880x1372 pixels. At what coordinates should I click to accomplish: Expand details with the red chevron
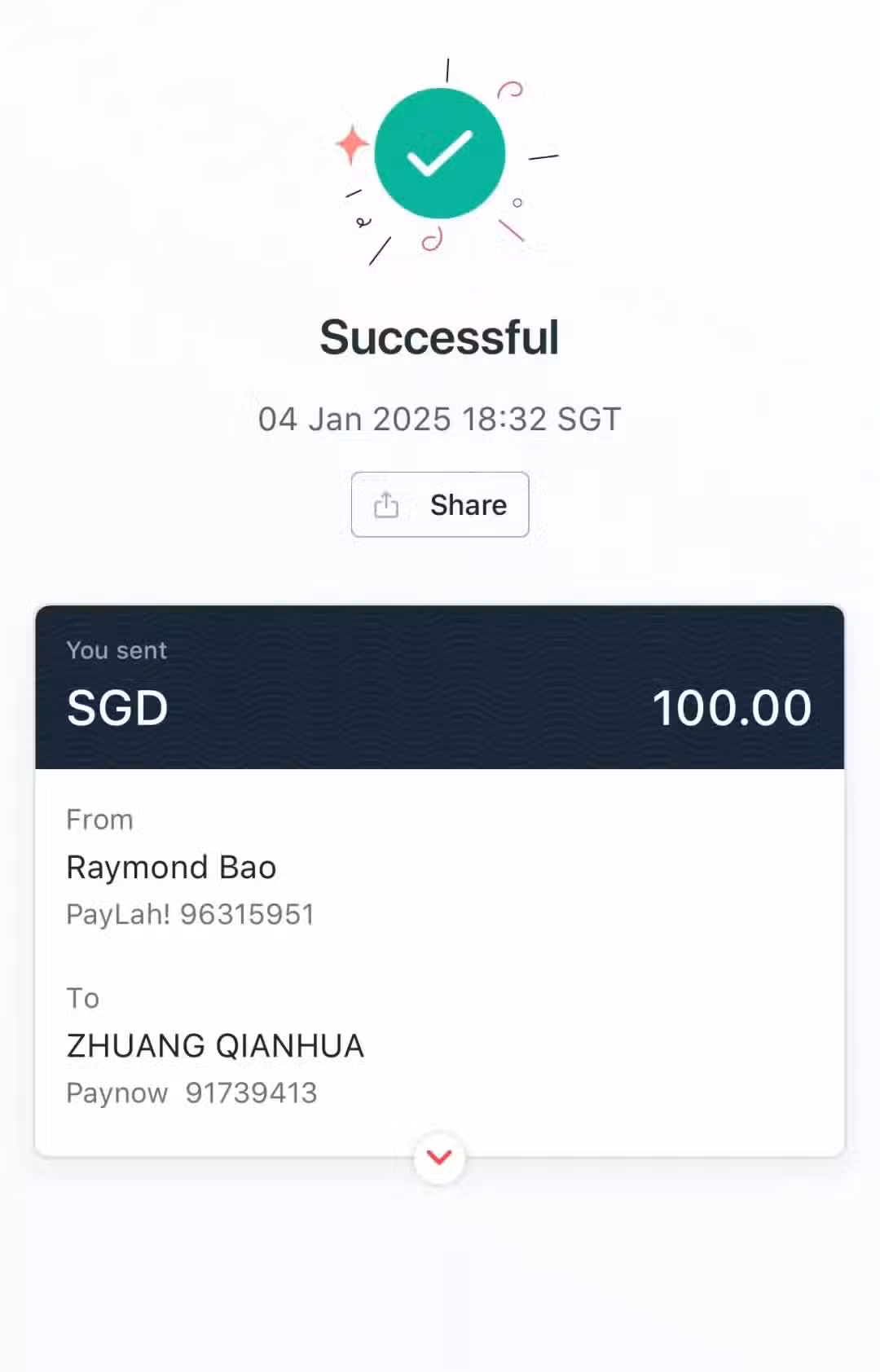(440, 1157)
